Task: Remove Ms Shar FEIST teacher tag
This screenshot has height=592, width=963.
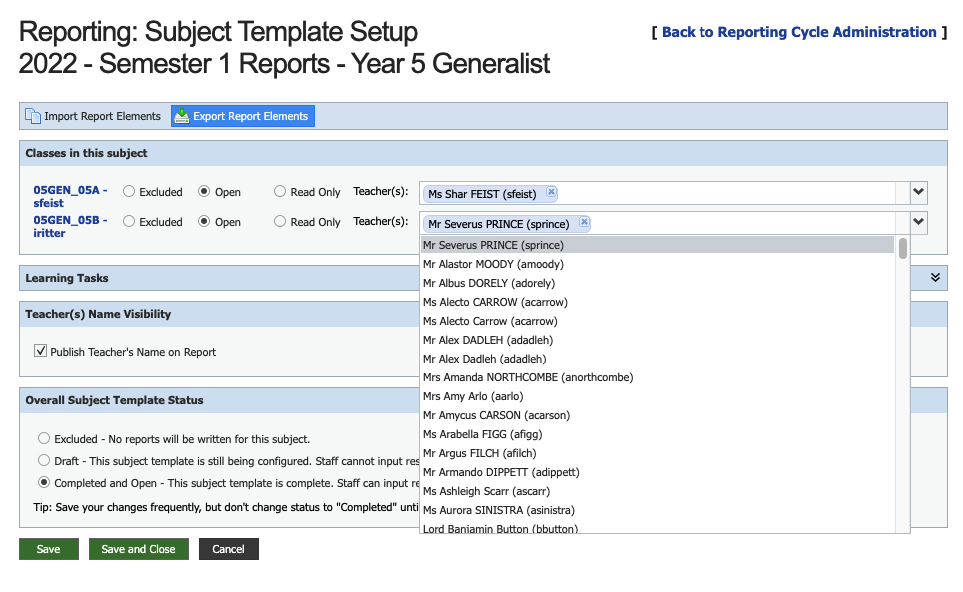Action: point(551,192)
